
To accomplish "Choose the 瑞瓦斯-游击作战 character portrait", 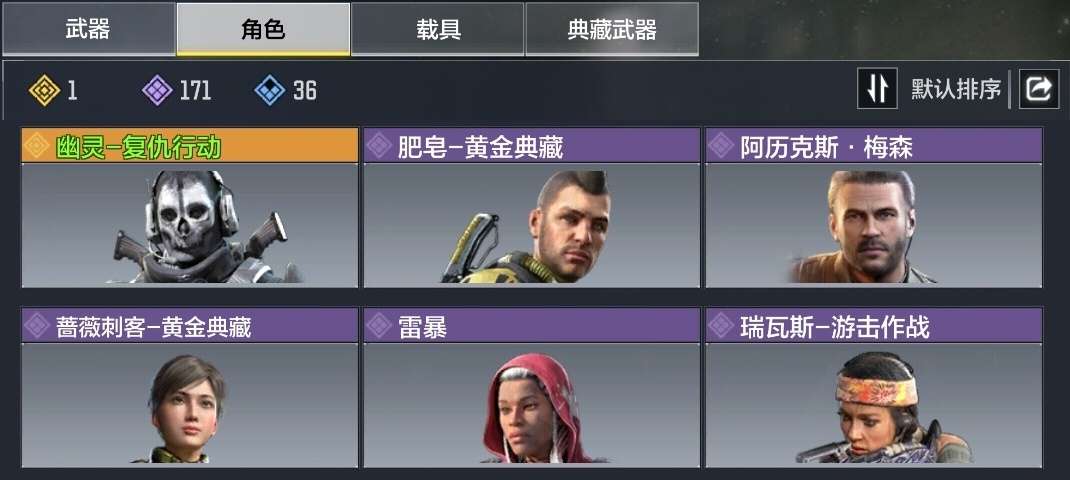I will tap(874, 405).
